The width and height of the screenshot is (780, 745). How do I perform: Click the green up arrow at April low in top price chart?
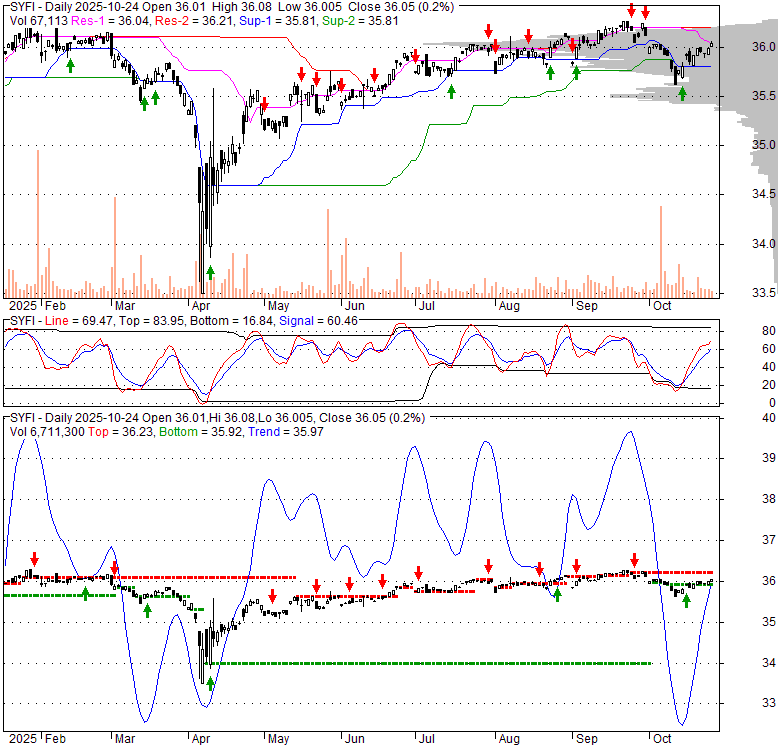point(210,271)
